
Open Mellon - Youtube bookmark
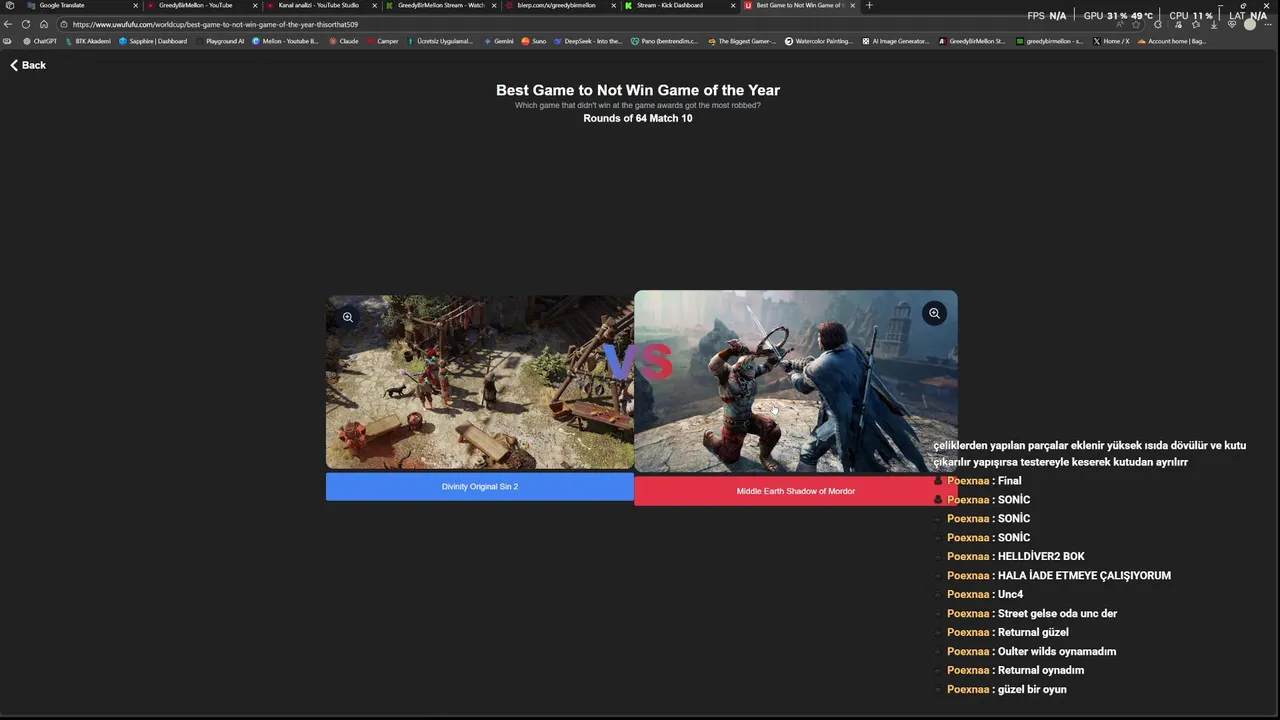click(285, 41)
